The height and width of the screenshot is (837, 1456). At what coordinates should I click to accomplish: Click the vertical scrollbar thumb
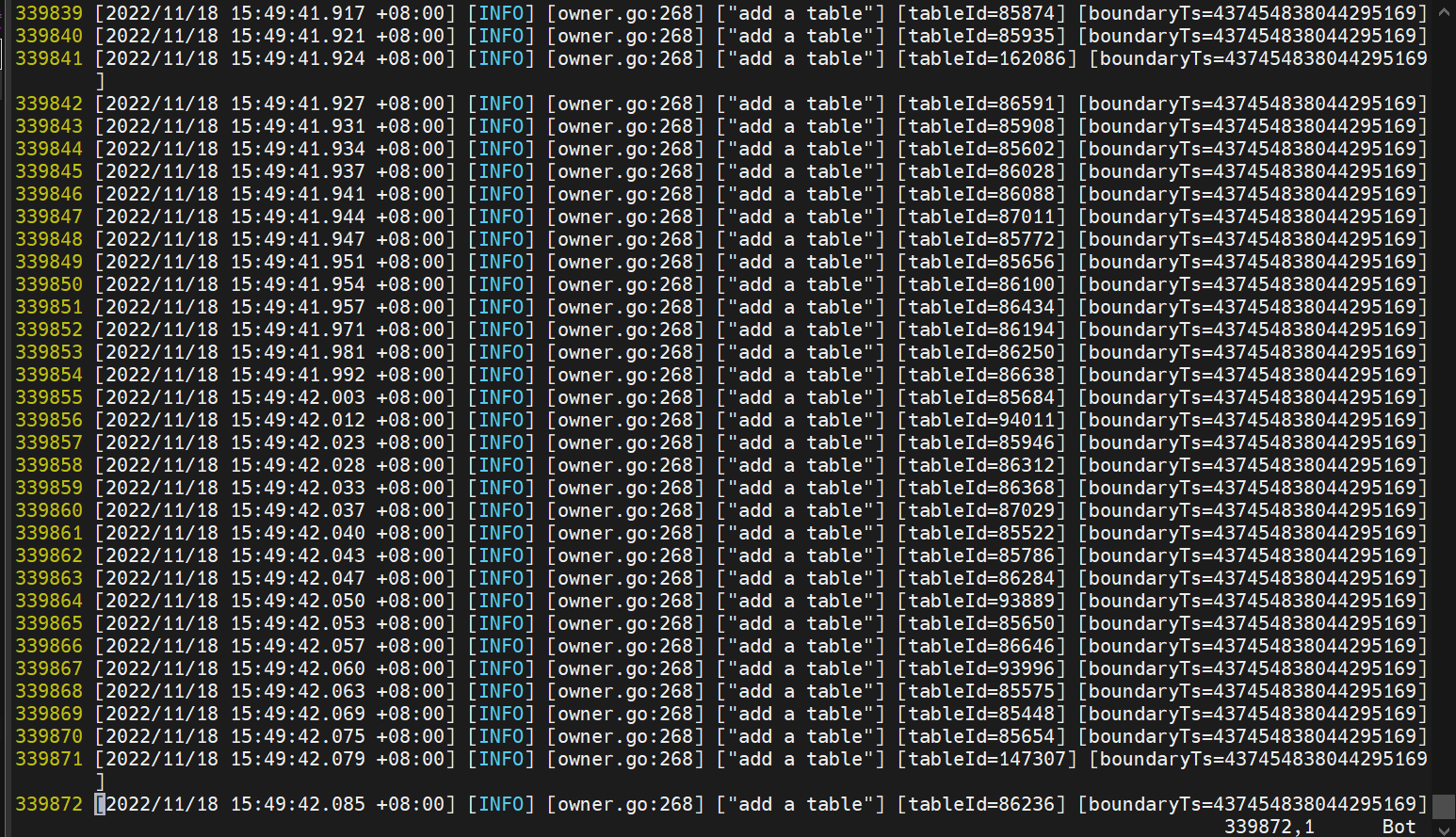tap(1444, 807)
